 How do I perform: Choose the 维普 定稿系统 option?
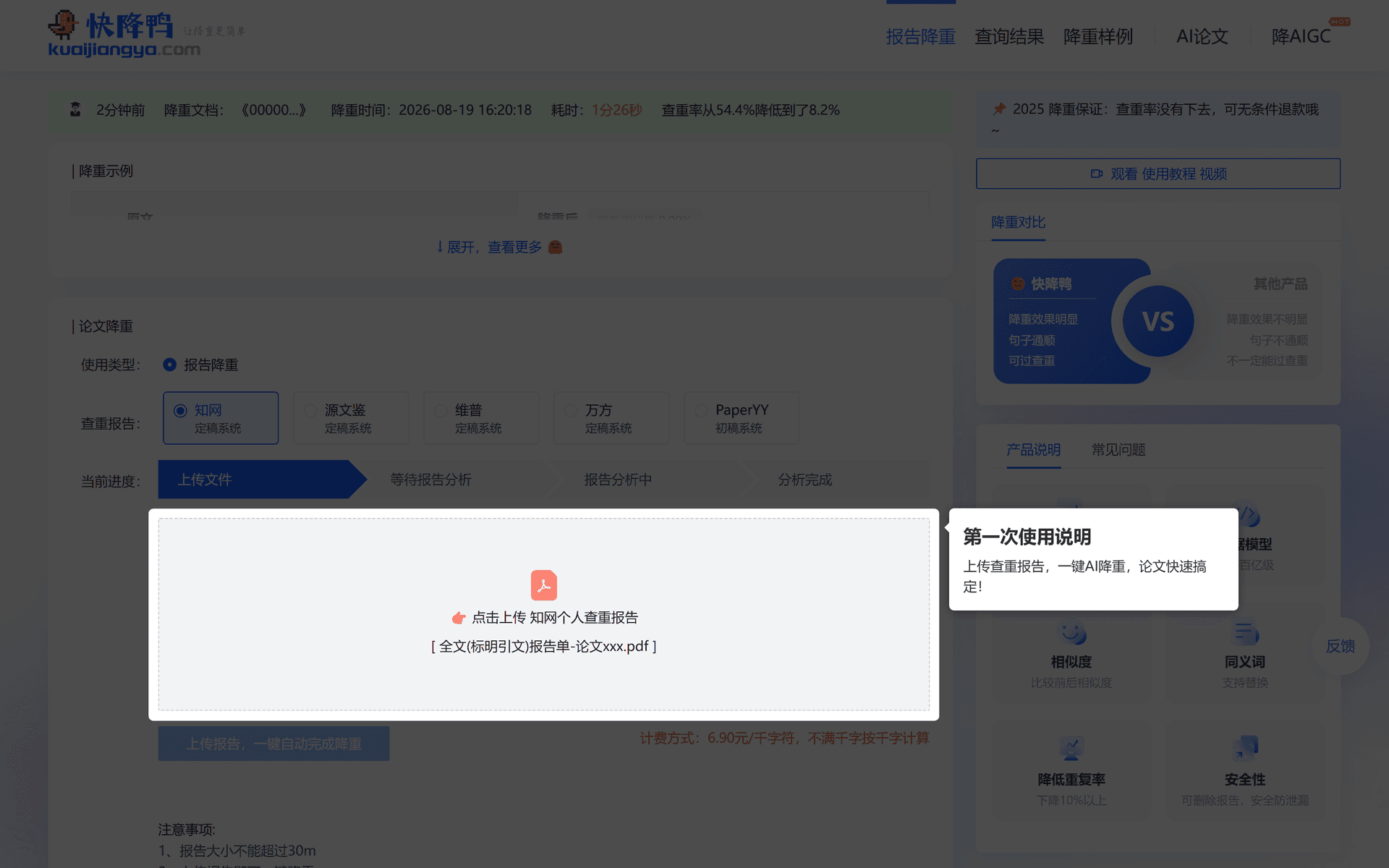481,418
